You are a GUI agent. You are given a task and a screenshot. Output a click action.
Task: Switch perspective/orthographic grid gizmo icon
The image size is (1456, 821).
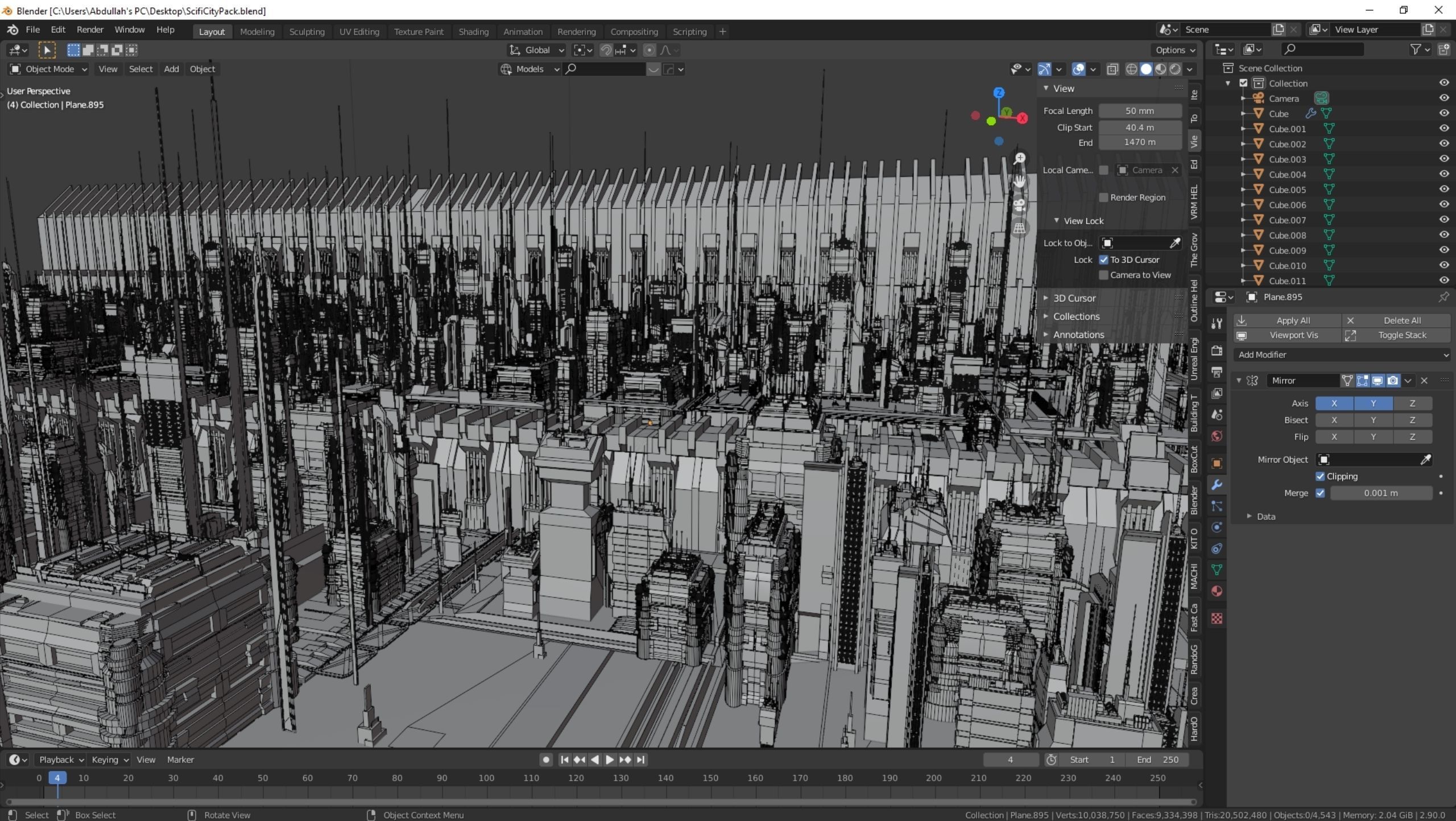pyautogui.click(x=1020, y=229)
